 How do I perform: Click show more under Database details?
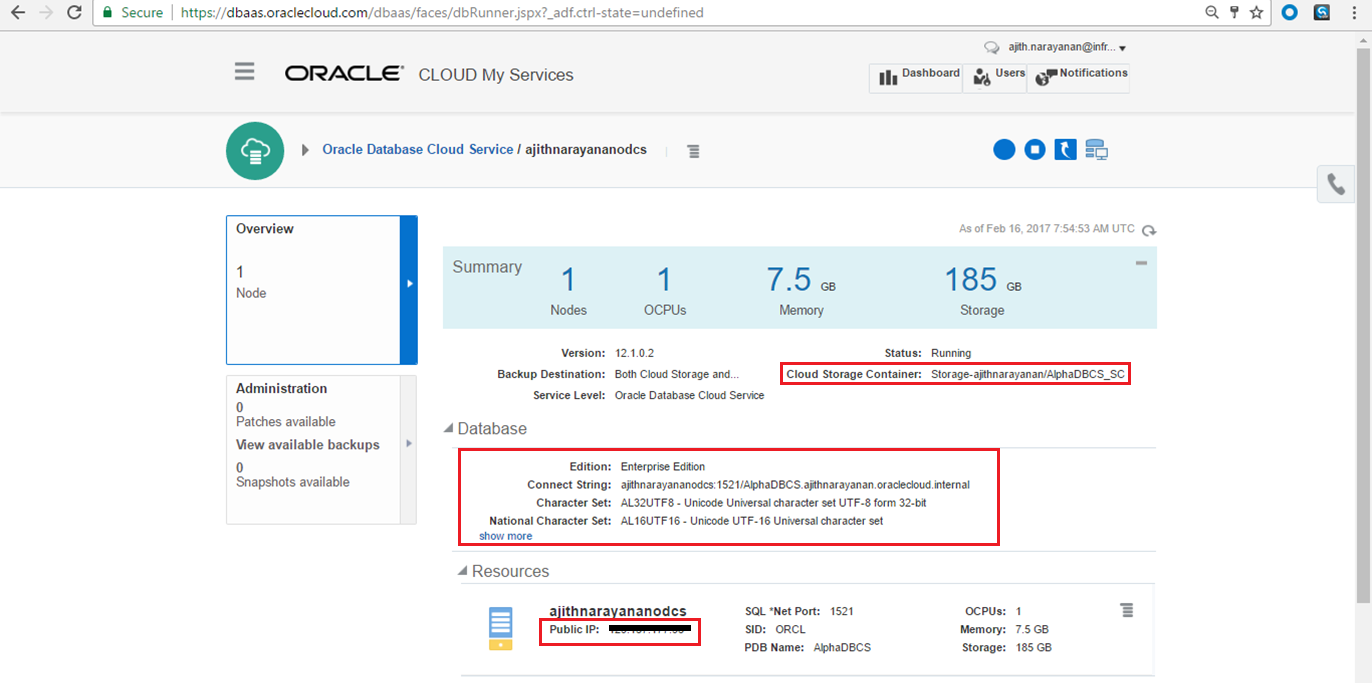[x=505, y=536]
